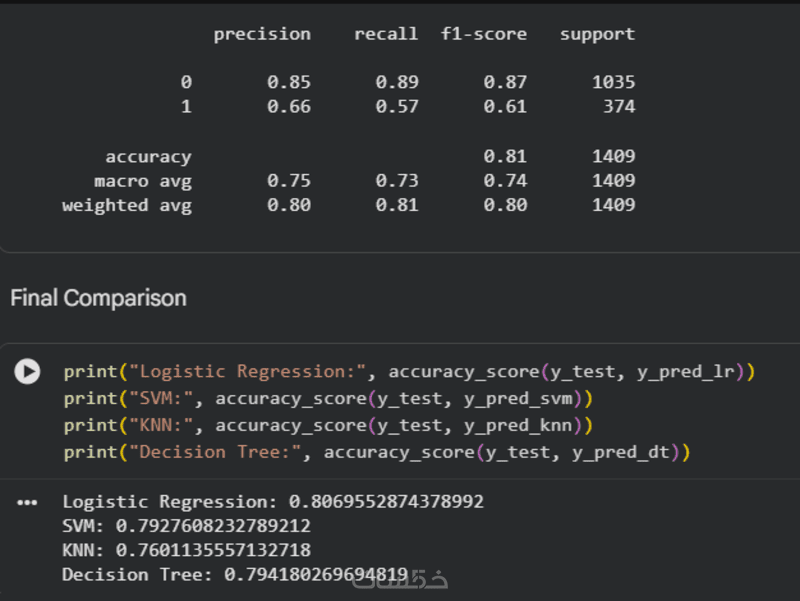Click the f1-score column header

click(484, 34)
